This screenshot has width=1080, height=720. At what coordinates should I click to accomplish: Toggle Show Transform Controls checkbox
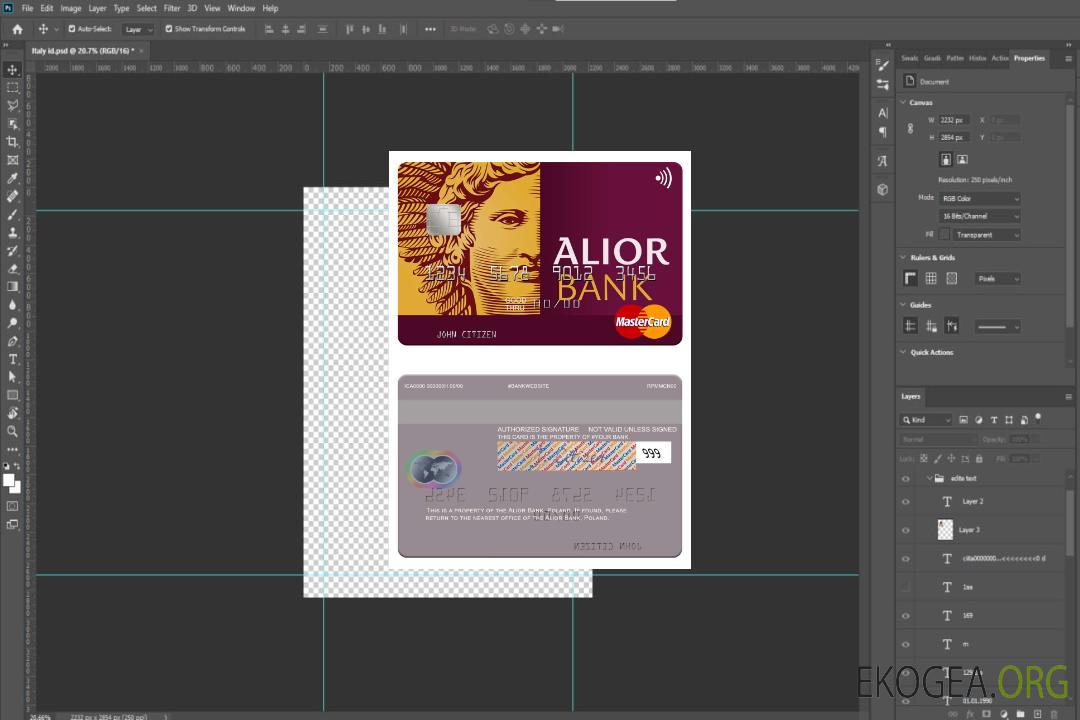coord(169,29)
